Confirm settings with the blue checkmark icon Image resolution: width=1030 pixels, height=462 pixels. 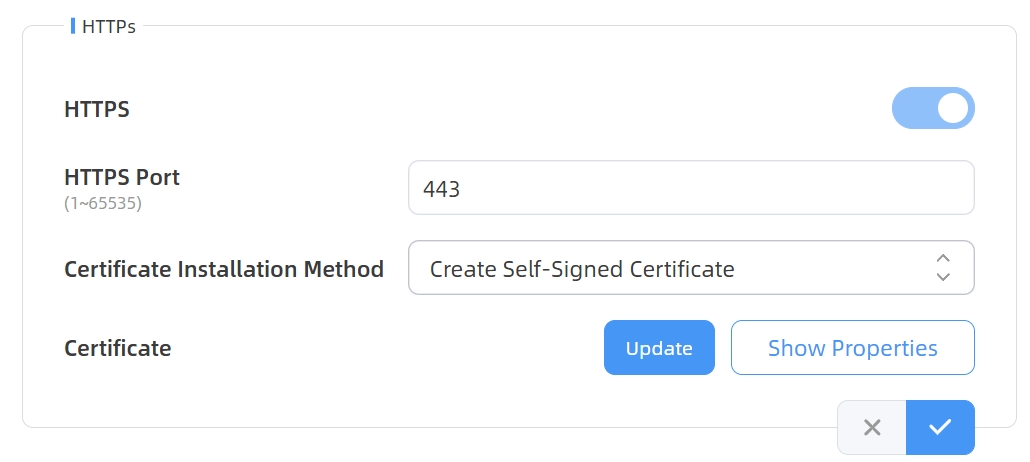point(940,428)
